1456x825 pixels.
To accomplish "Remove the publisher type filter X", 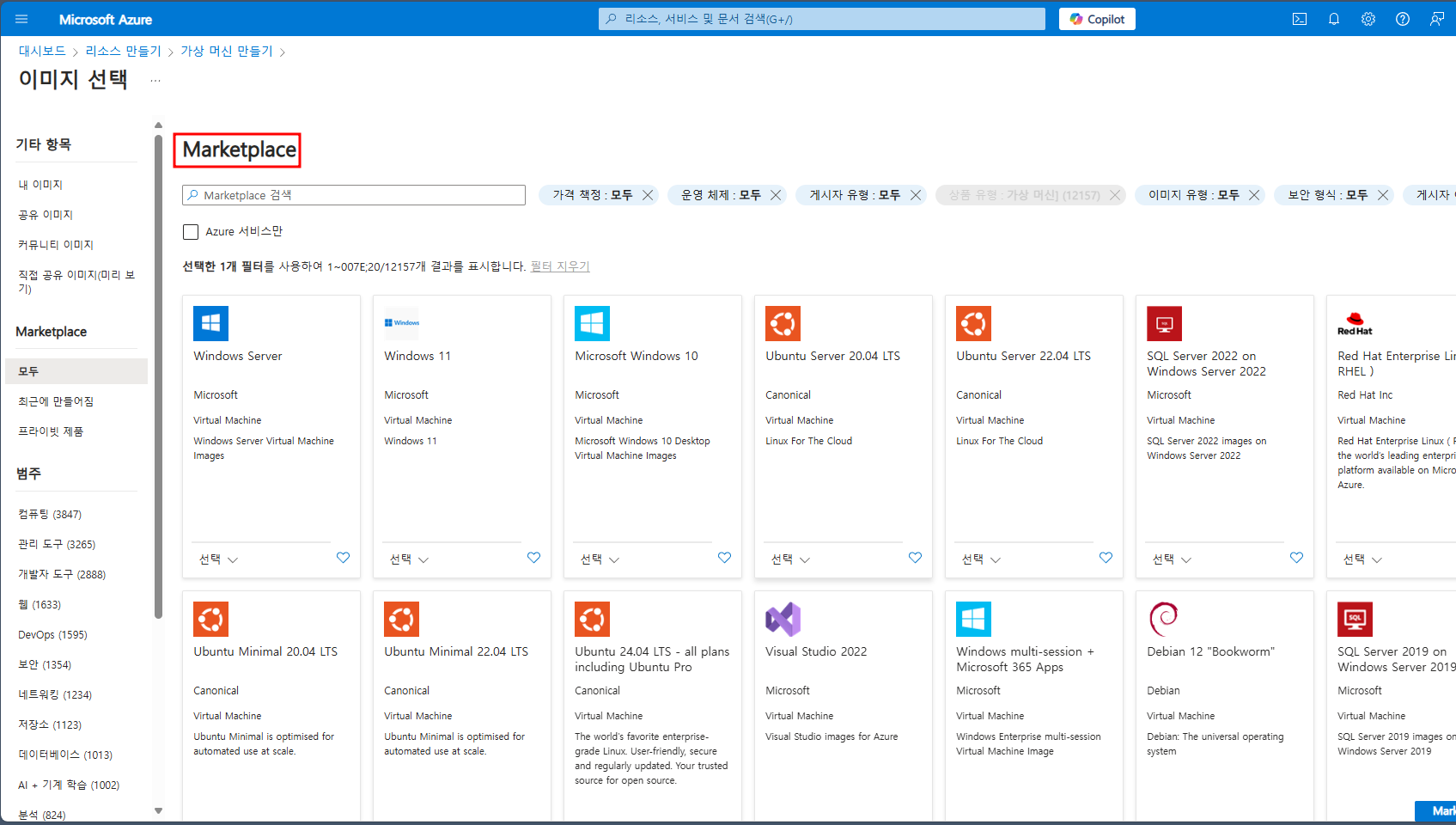I will pos(916,195).
